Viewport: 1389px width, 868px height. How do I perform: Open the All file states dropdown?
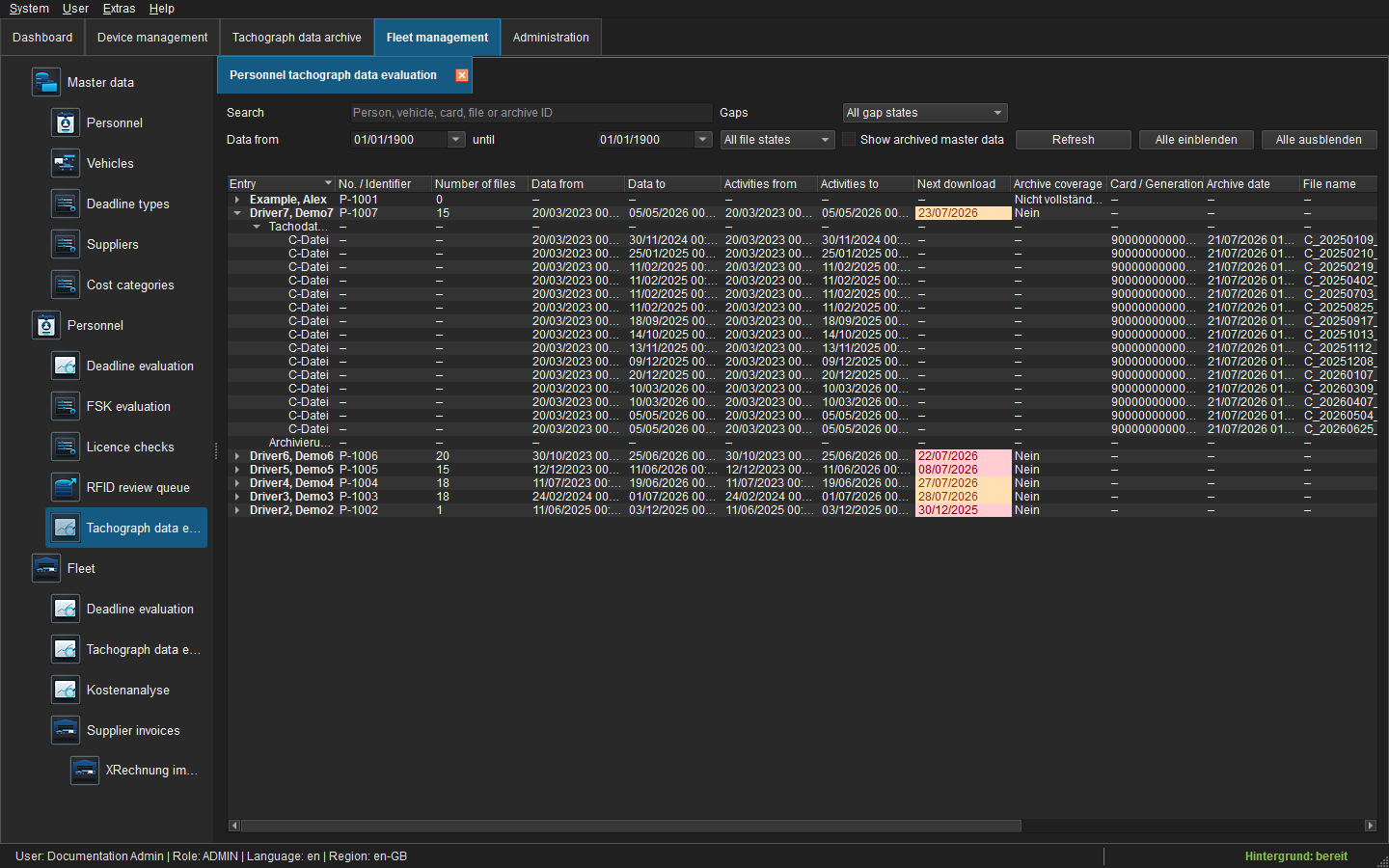[x=777, y=140]
